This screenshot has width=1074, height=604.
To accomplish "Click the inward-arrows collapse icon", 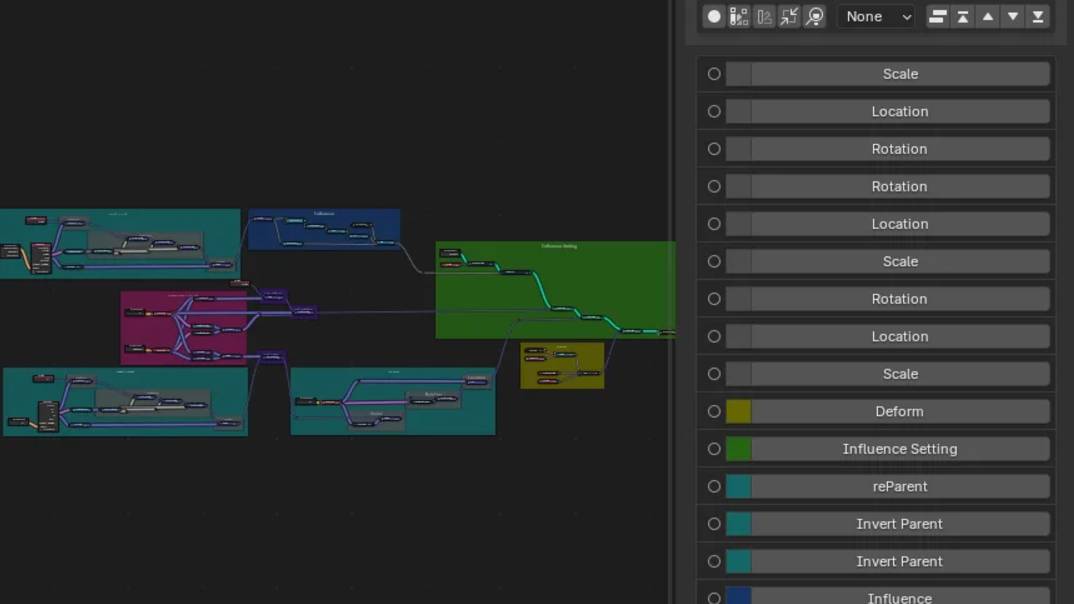I will [x=789, y=16].
